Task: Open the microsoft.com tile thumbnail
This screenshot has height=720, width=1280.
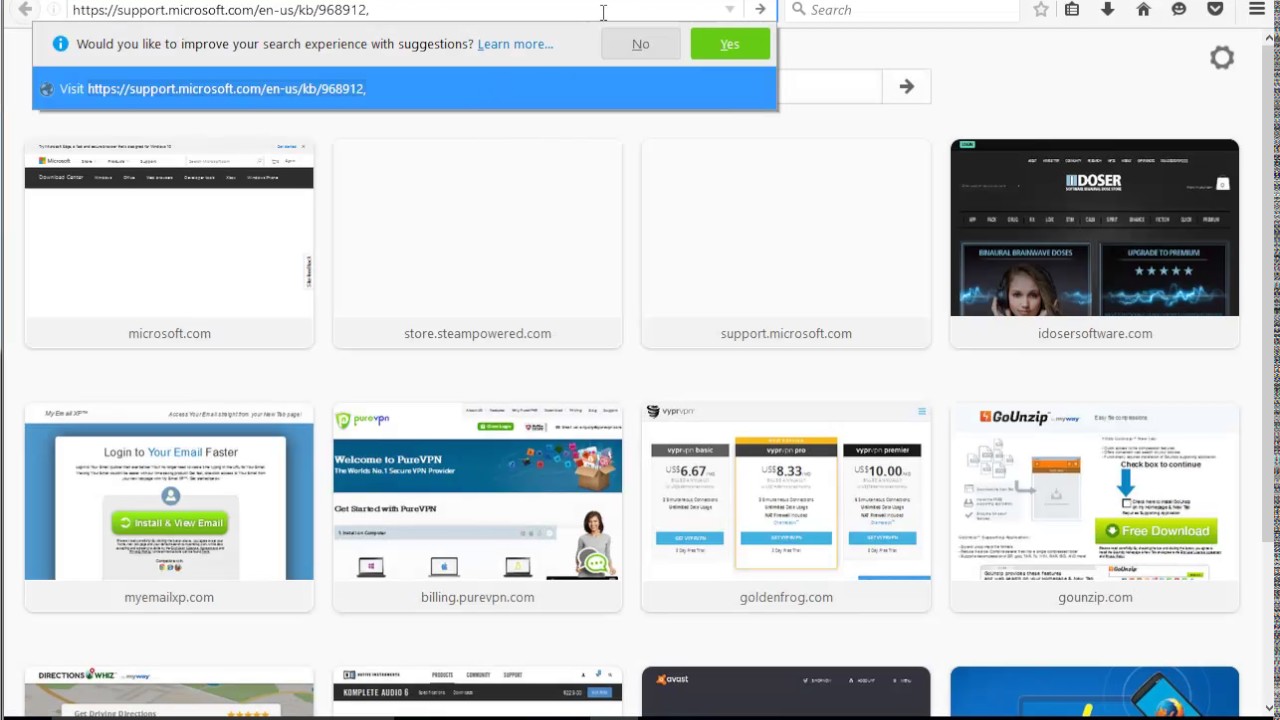Action: click(169, 228)
